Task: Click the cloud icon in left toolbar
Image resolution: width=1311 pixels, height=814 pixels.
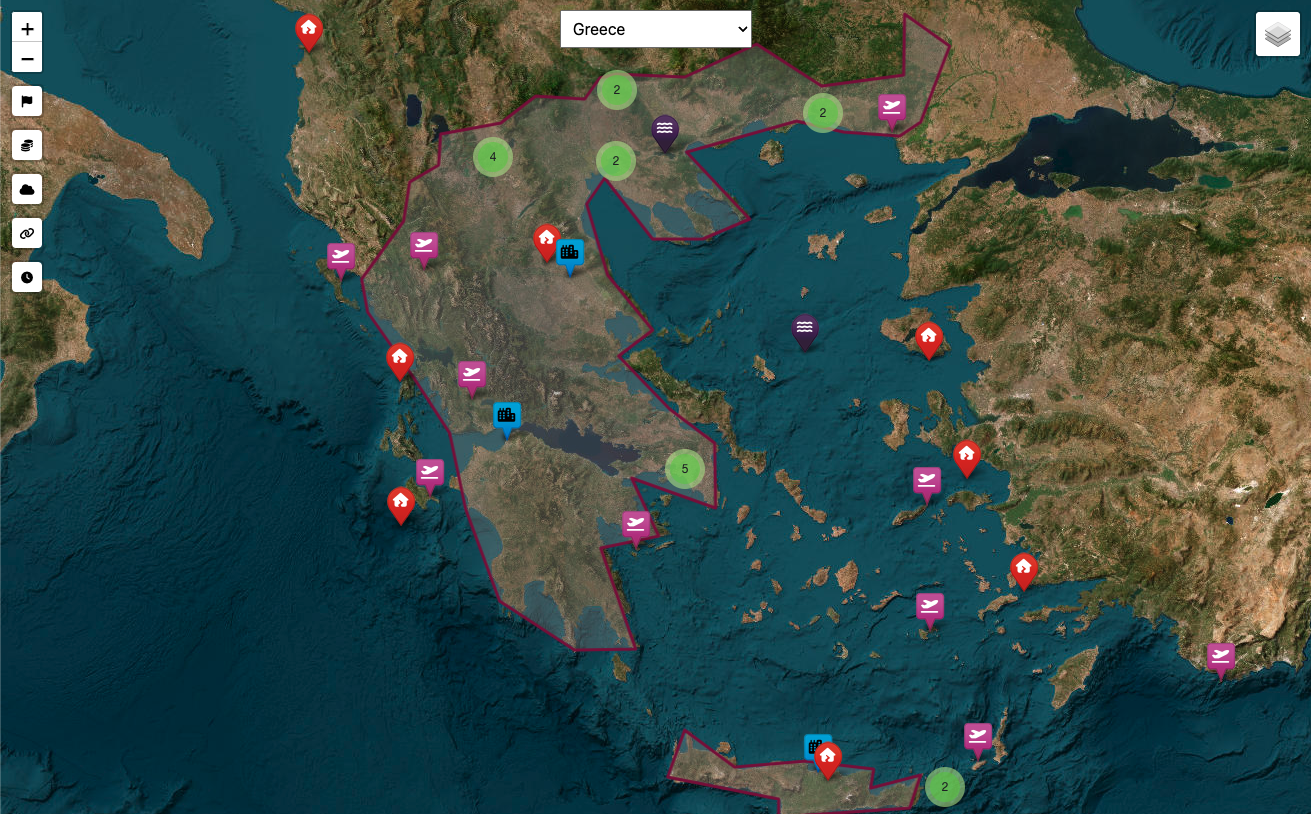Action: pos(27,189)
